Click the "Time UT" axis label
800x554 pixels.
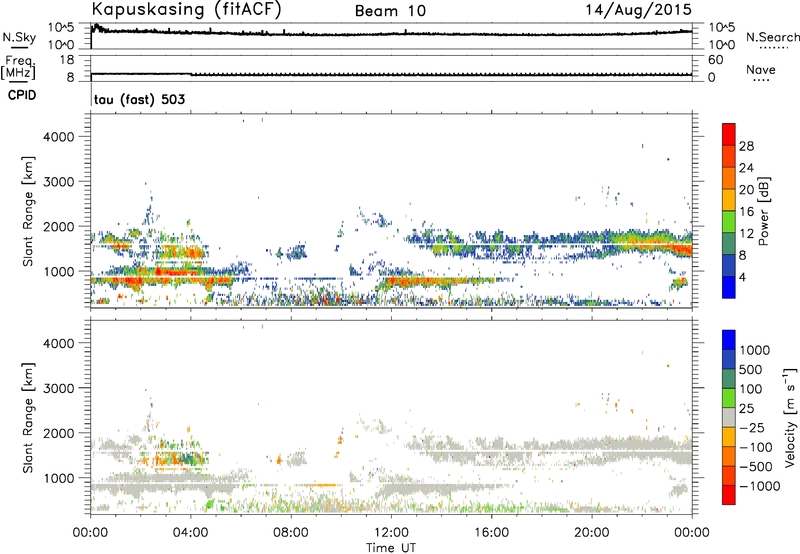(391, 548)
